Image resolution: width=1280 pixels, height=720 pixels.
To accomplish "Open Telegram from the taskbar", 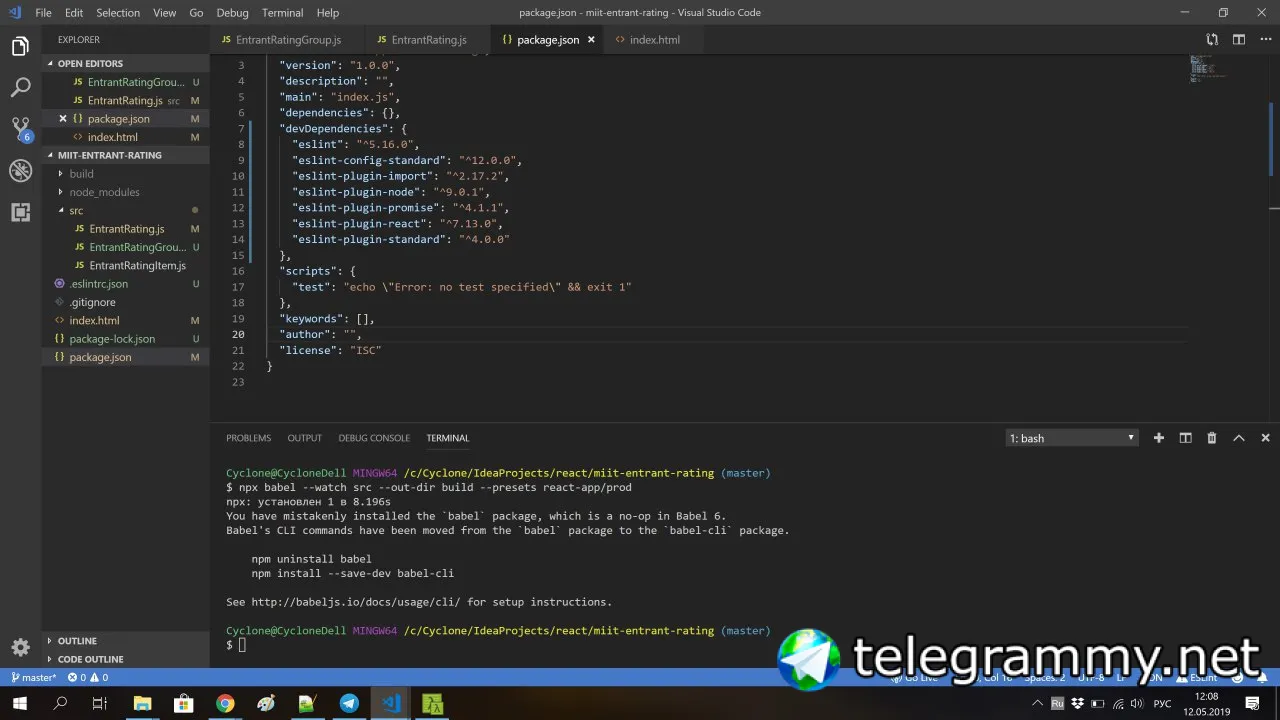I will [x=349, y=704].
